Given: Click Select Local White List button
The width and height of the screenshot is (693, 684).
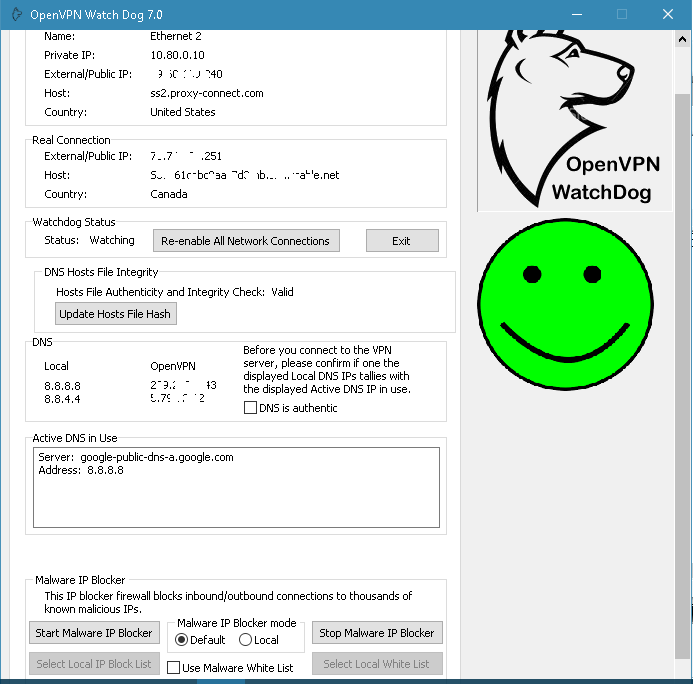Looking at the screenshot, I should coord(377,664).
